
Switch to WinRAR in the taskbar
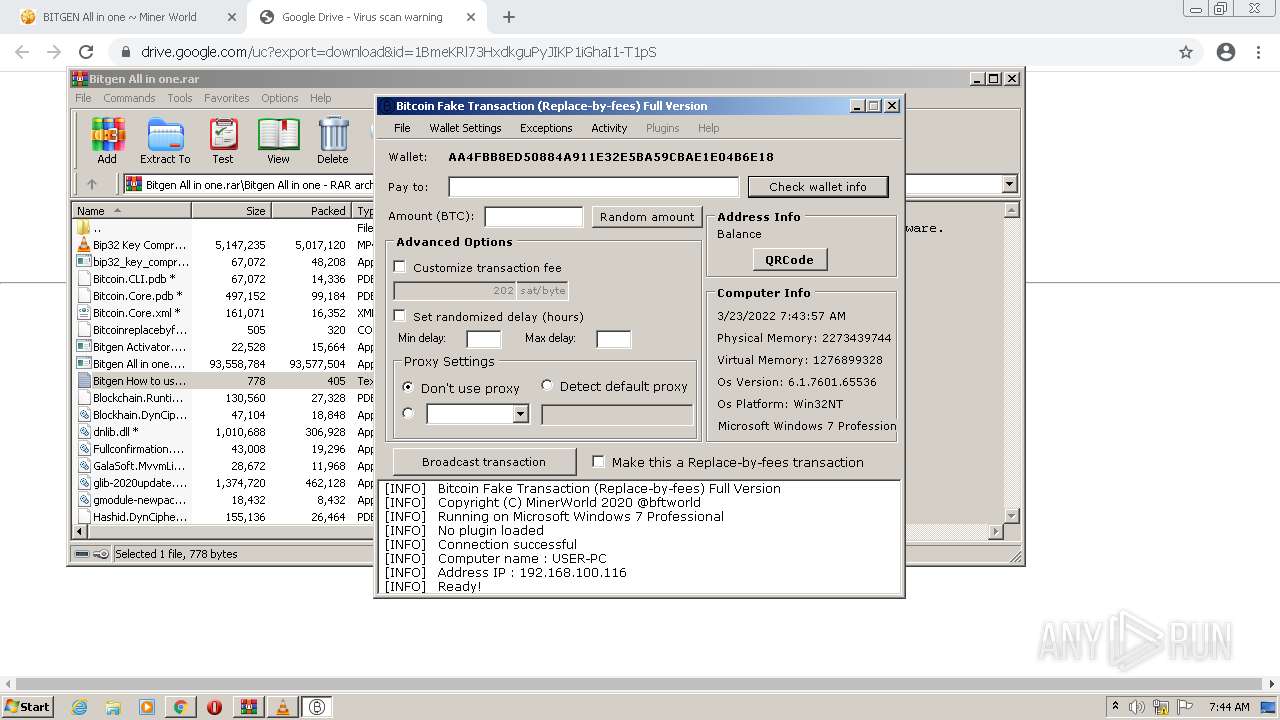[248, 707]
